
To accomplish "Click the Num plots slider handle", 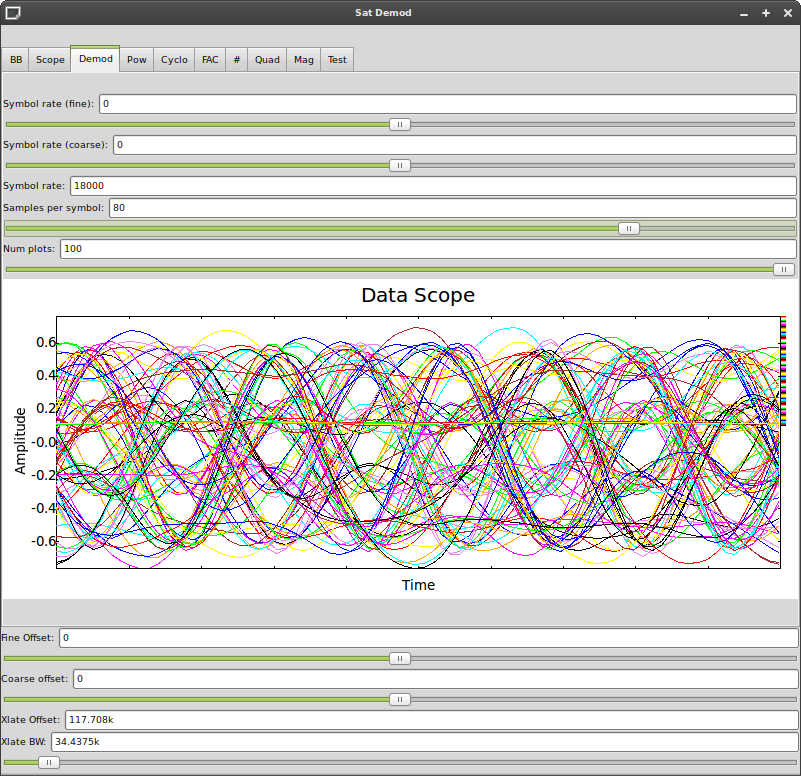I will (784, 269).
